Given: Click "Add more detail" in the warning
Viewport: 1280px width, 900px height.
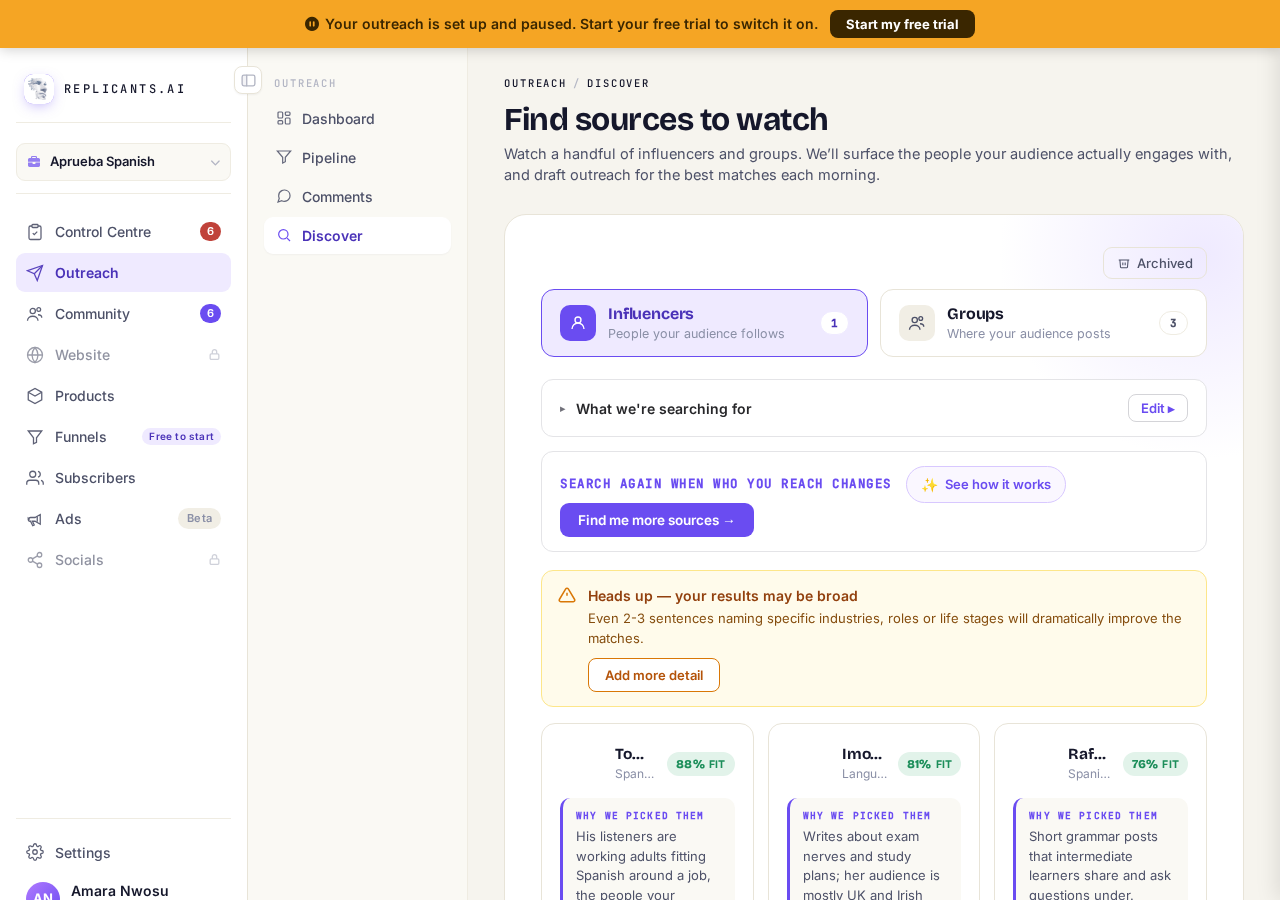Looking at the screenshot, I should pos(654,675).
